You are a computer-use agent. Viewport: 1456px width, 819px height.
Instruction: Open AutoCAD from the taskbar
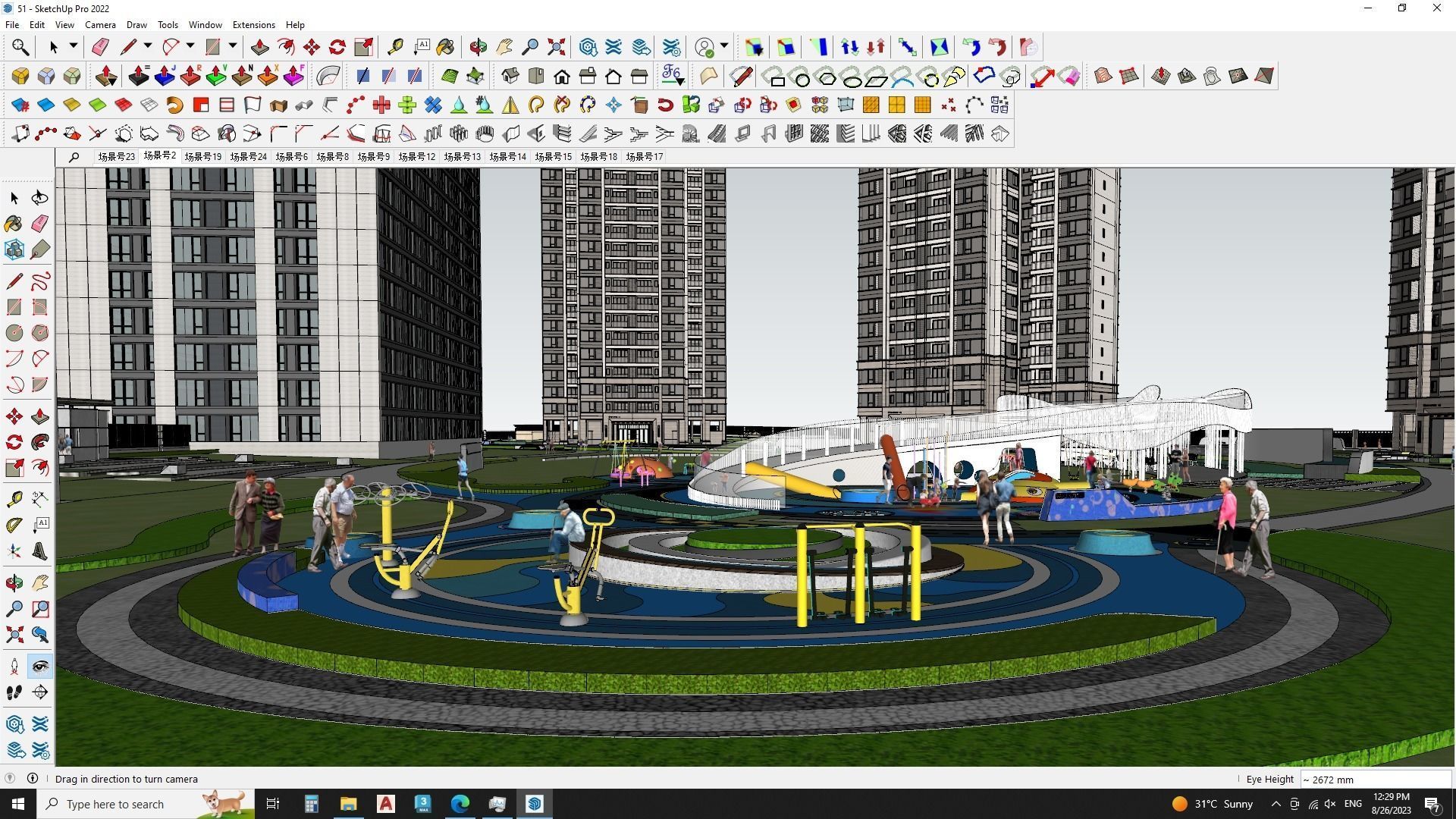pos(386,804)
